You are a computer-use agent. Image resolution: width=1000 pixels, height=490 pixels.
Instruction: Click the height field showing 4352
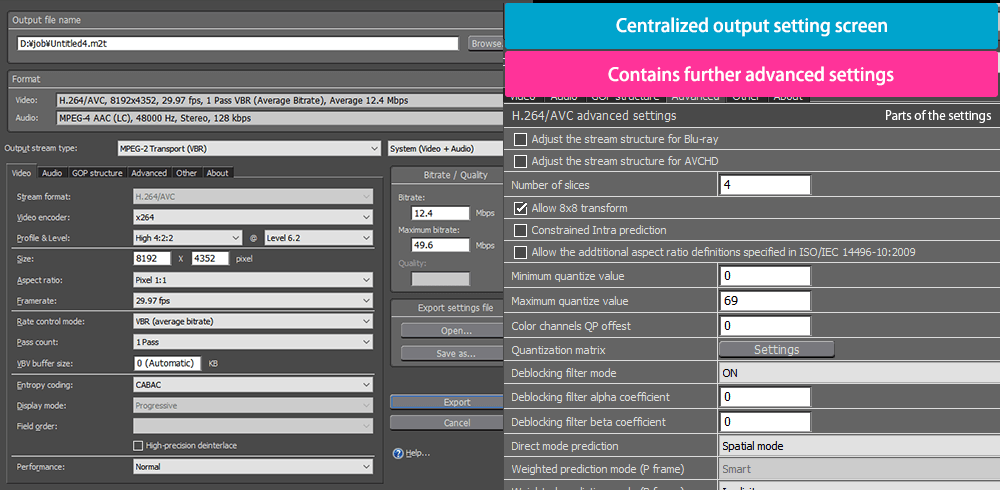point(210,259)
